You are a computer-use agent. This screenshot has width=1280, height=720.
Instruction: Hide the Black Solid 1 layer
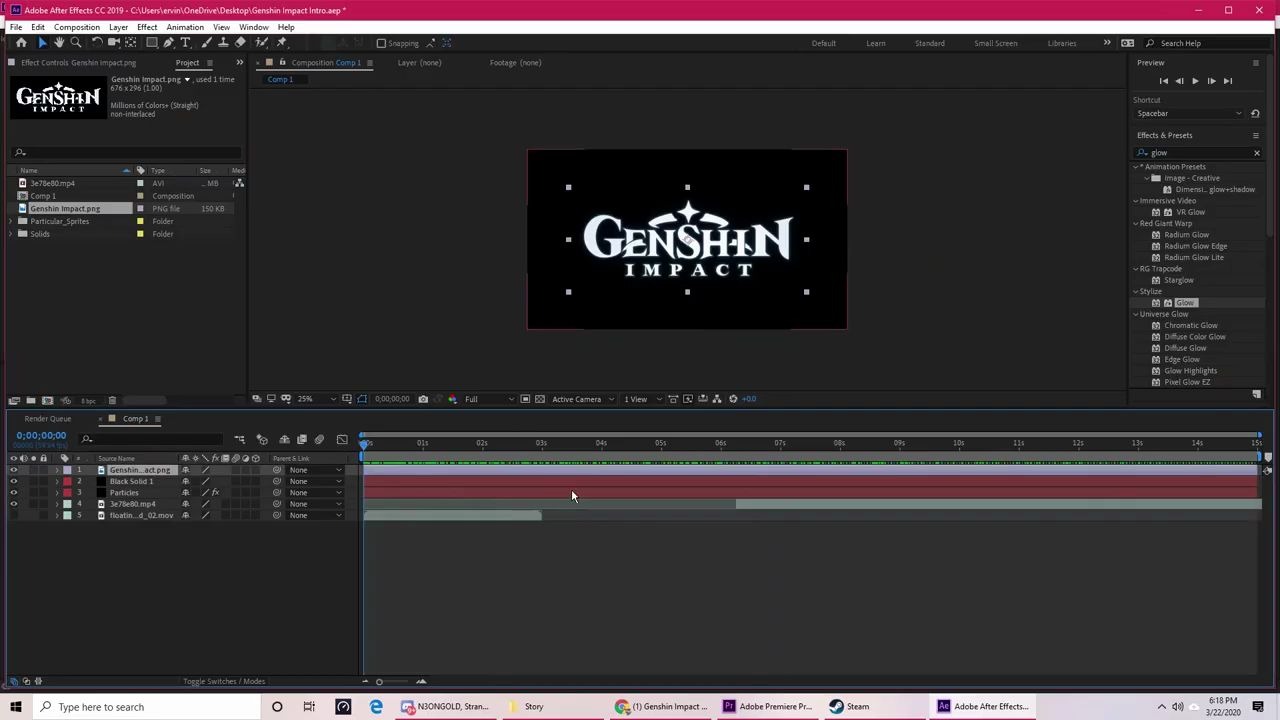[14, 482]
